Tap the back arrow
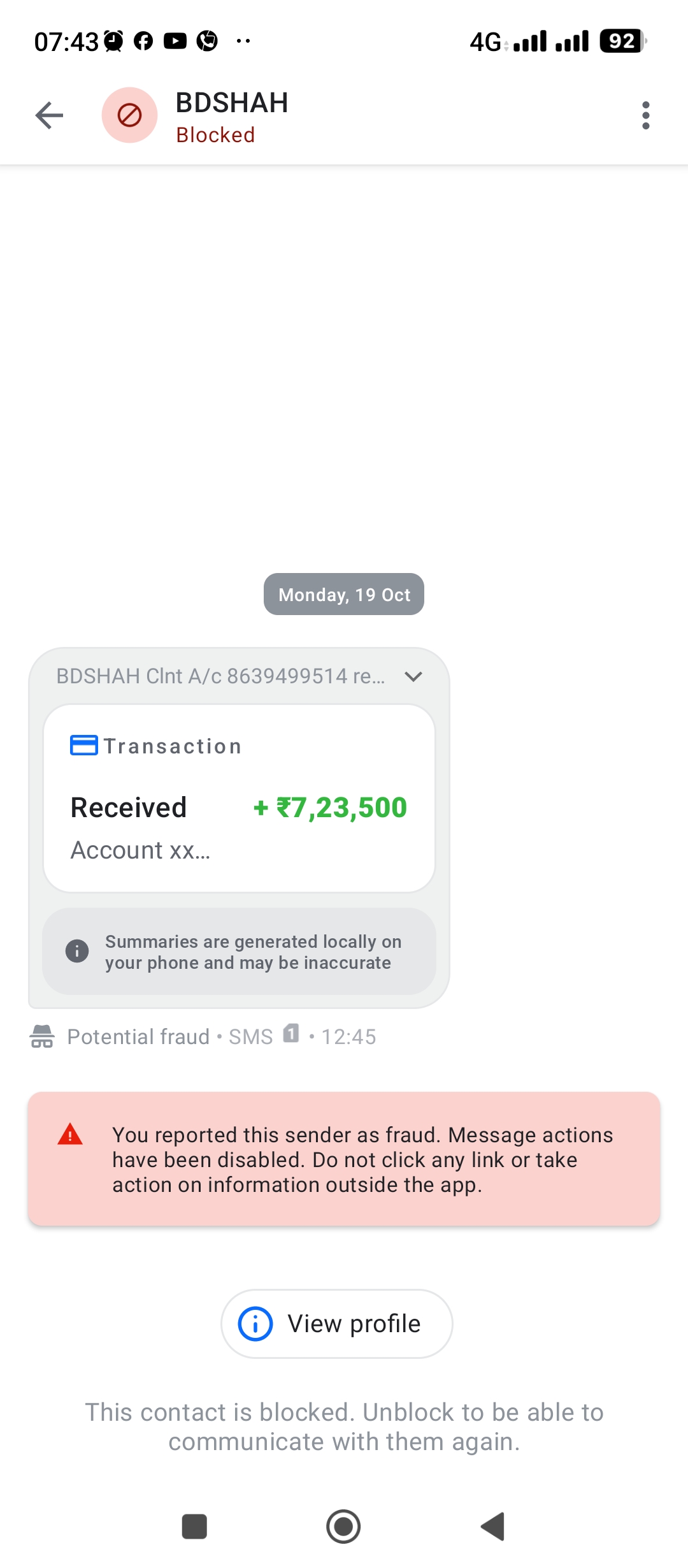Image resolution: width=688 pixels, height=1568 pixels. click(49, 115)
